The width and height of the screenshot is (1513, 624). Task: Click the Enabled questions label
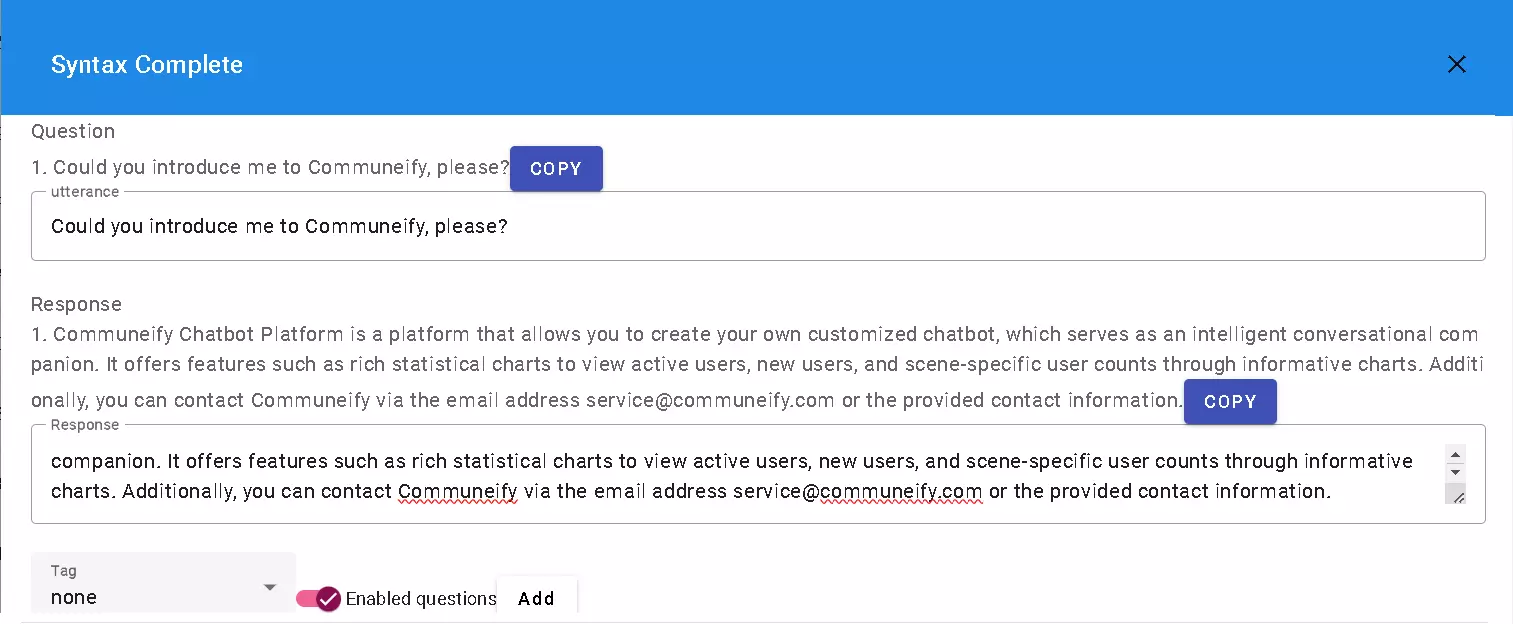point(421,599)
